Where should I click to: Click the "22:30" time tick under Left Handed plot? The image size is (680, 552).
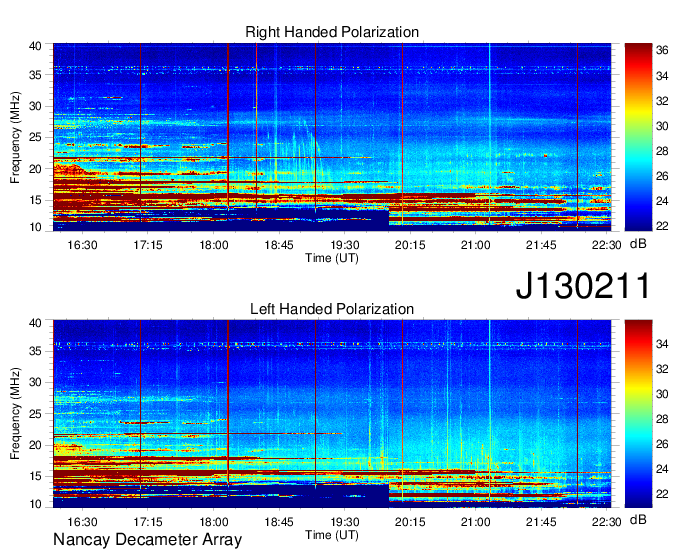pyautogui.click(x=606, y=522)
